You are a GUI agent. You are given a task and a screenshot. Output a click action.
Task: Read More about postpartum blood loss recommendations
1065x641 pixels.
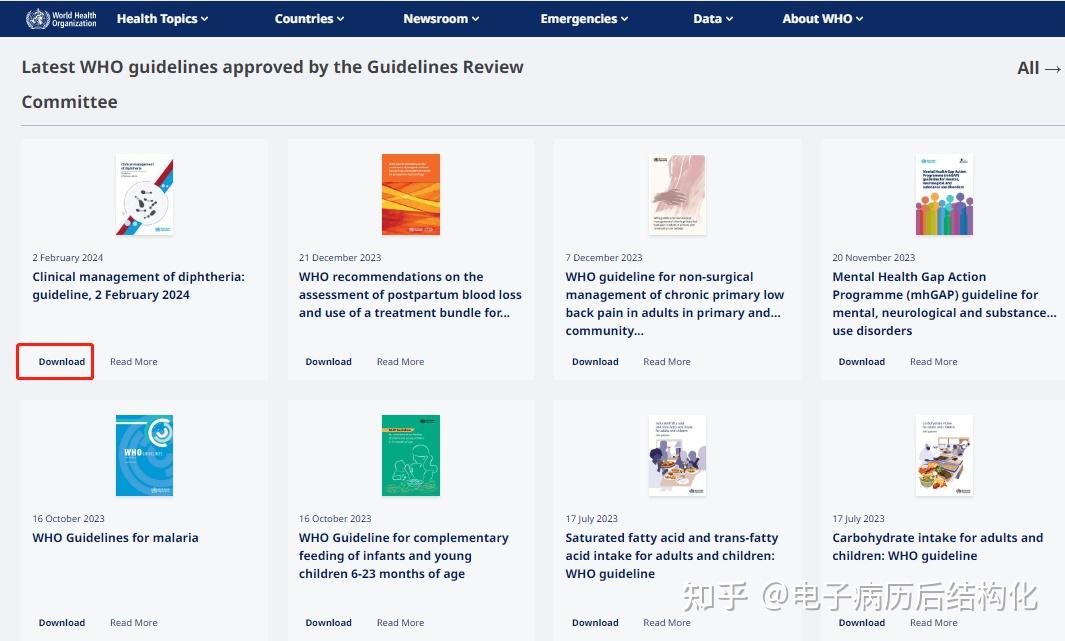point(401,362)
